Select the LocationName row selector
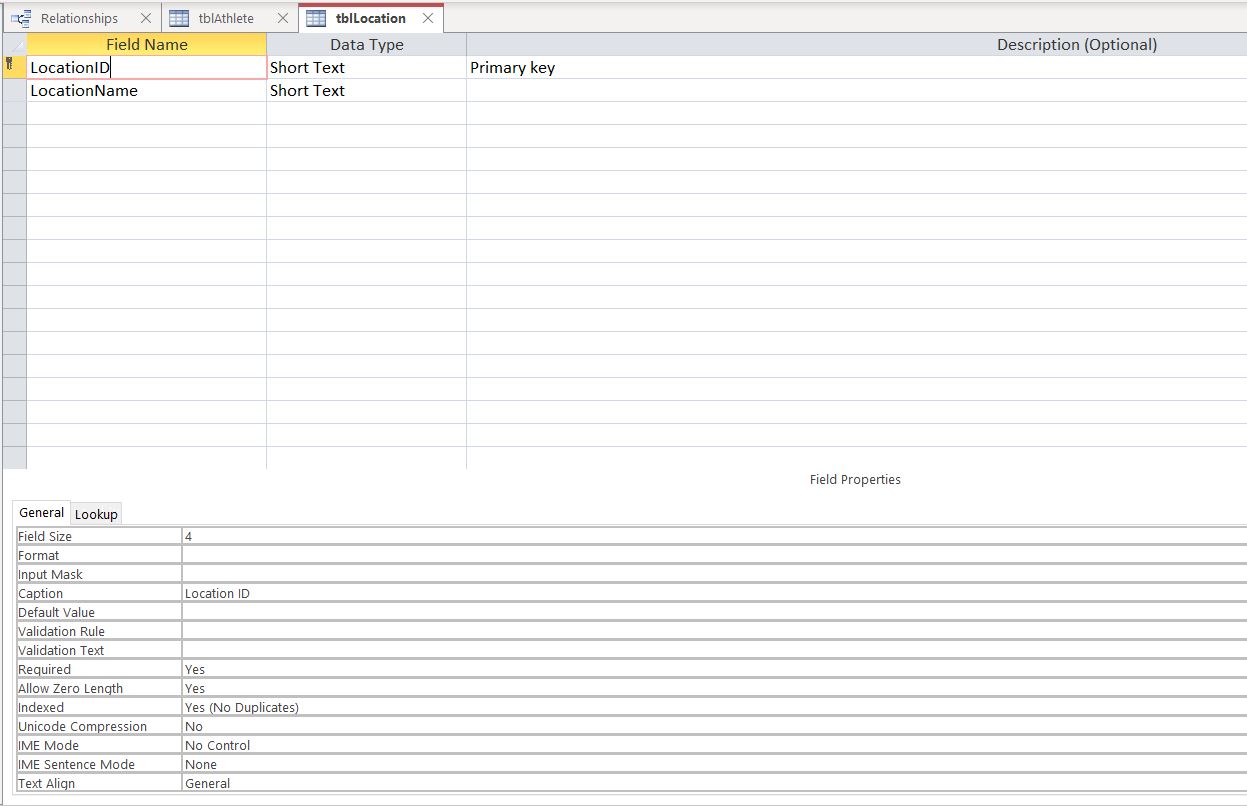This screenshot has height=806, width=1247. coord(14,90)
